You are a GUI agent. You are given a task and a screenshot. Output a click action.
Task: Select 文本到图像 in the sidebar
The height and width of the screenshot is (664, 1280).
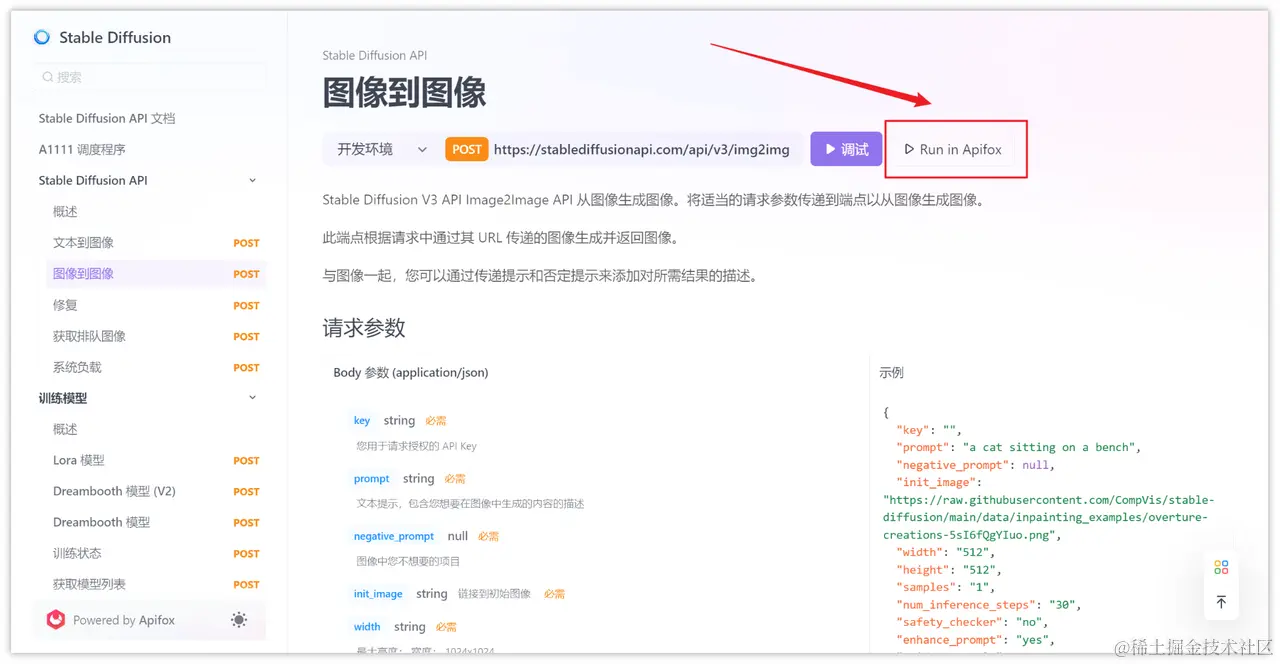tap(85, 242)
